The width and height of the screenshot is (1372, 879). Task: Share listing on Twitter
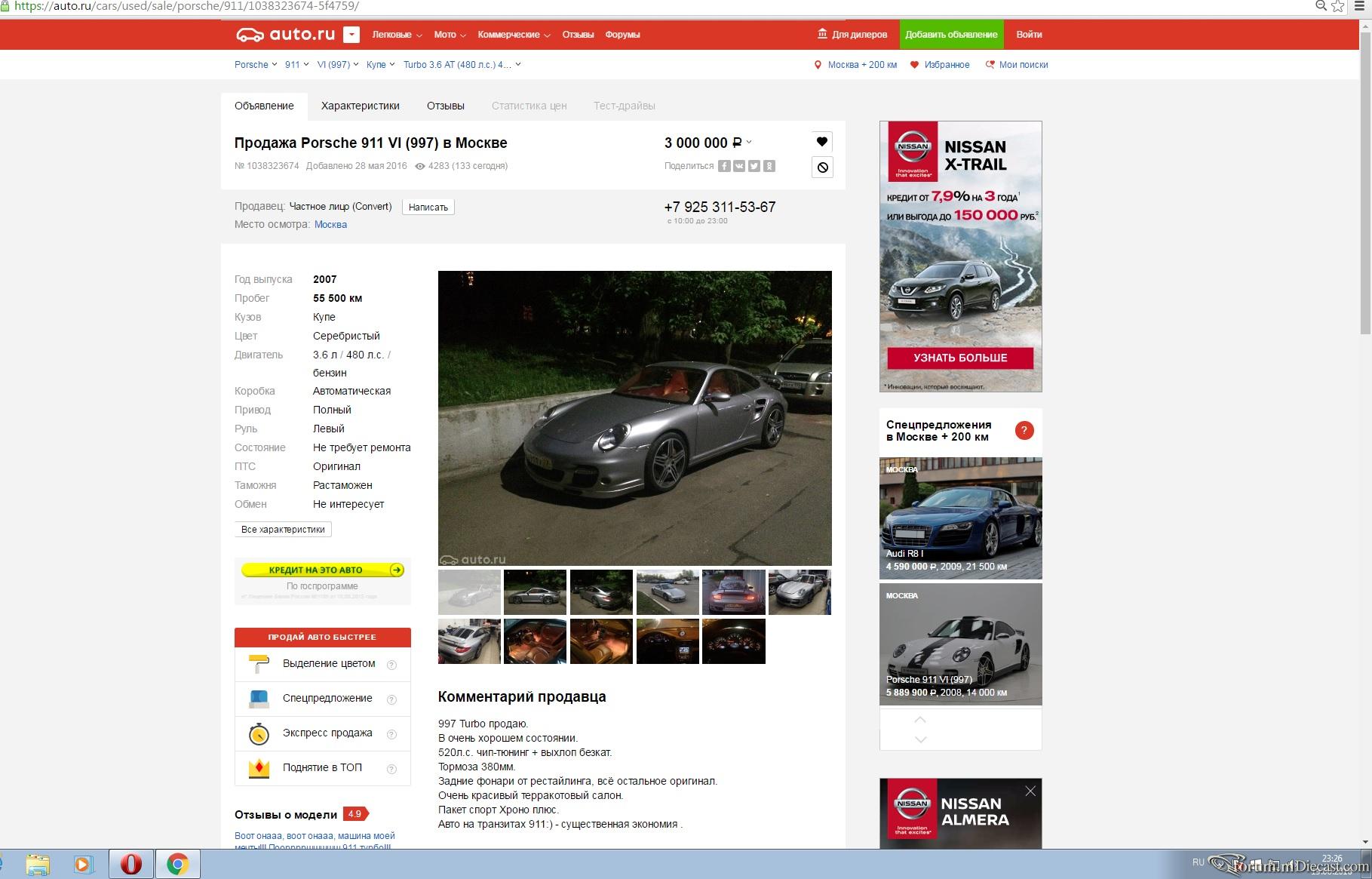(754, 166)
